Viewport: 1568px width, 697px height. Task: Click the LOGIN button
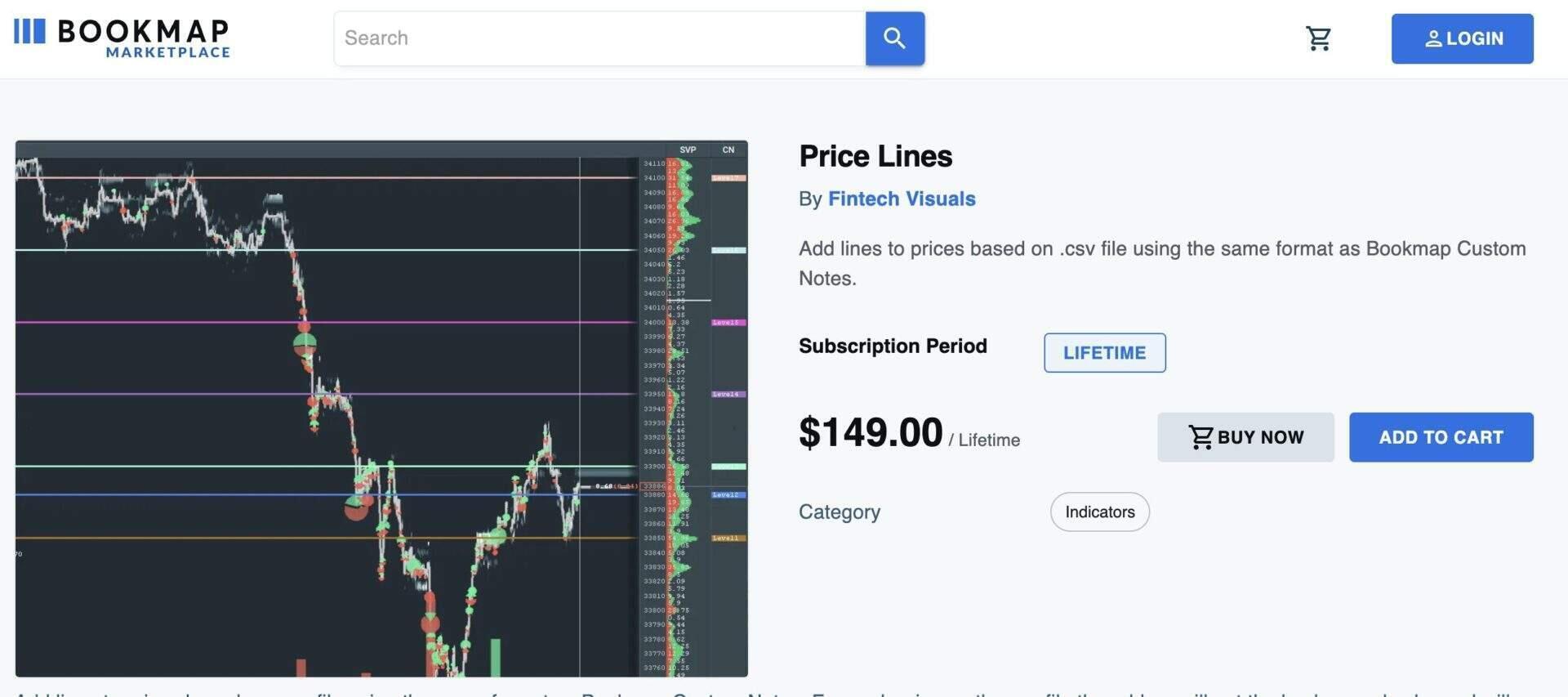1462,38
